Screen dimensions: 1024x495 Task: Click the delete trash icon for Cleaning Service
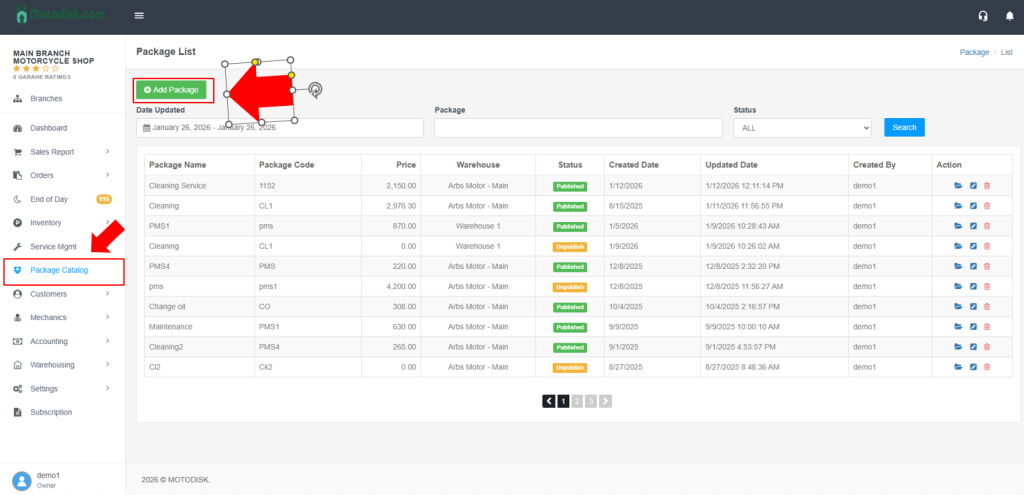click(x=987, y=186)
